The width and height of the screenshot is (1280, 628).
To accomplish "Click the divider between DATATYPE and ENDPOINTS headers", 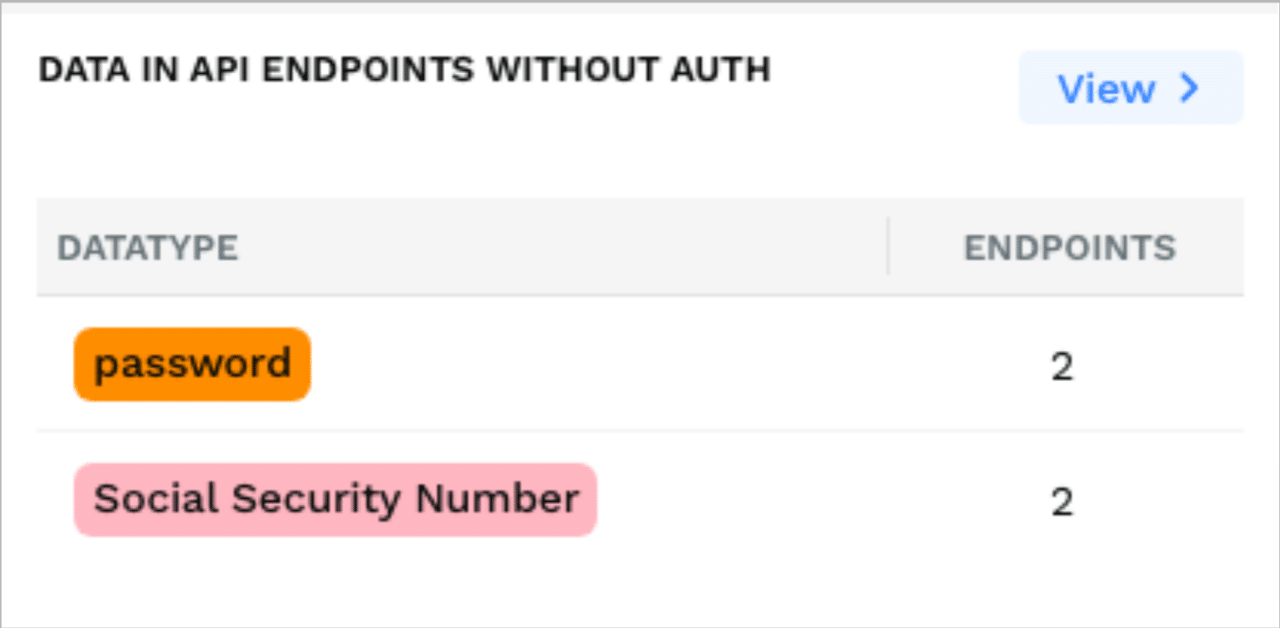I will tap(888, 247).
